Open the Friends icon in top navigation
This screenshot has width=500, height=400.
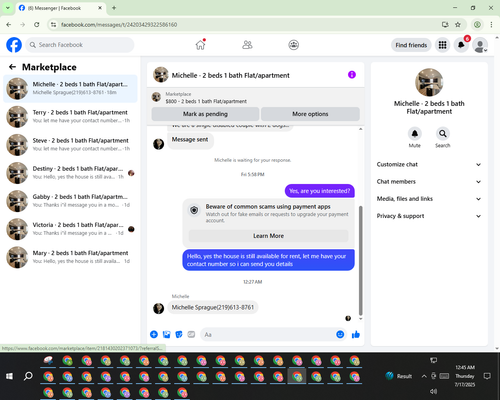(x=247, y=45)
